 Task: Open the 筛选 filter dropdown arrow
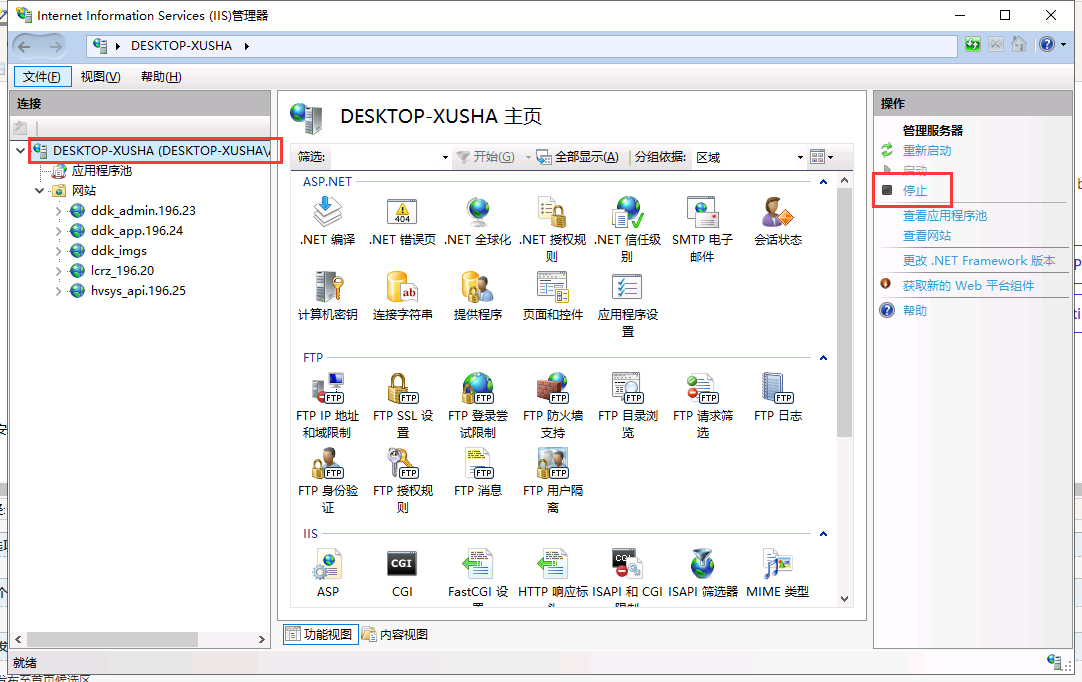pos(445,157)
